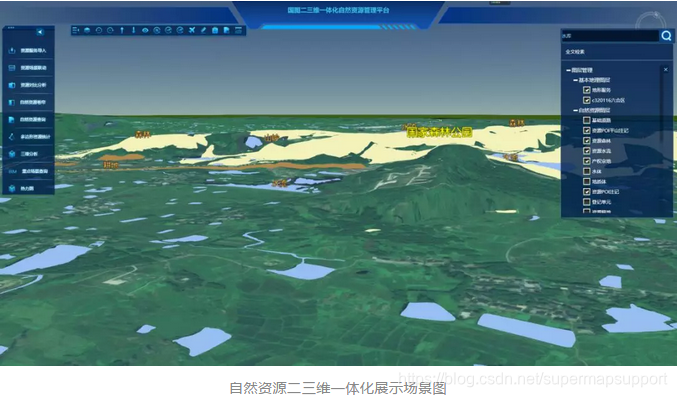Uncheck the 资源POI注记 layer checkbox
The height and width of the screenshot is (397, 677).
click(x=587, y=191)
